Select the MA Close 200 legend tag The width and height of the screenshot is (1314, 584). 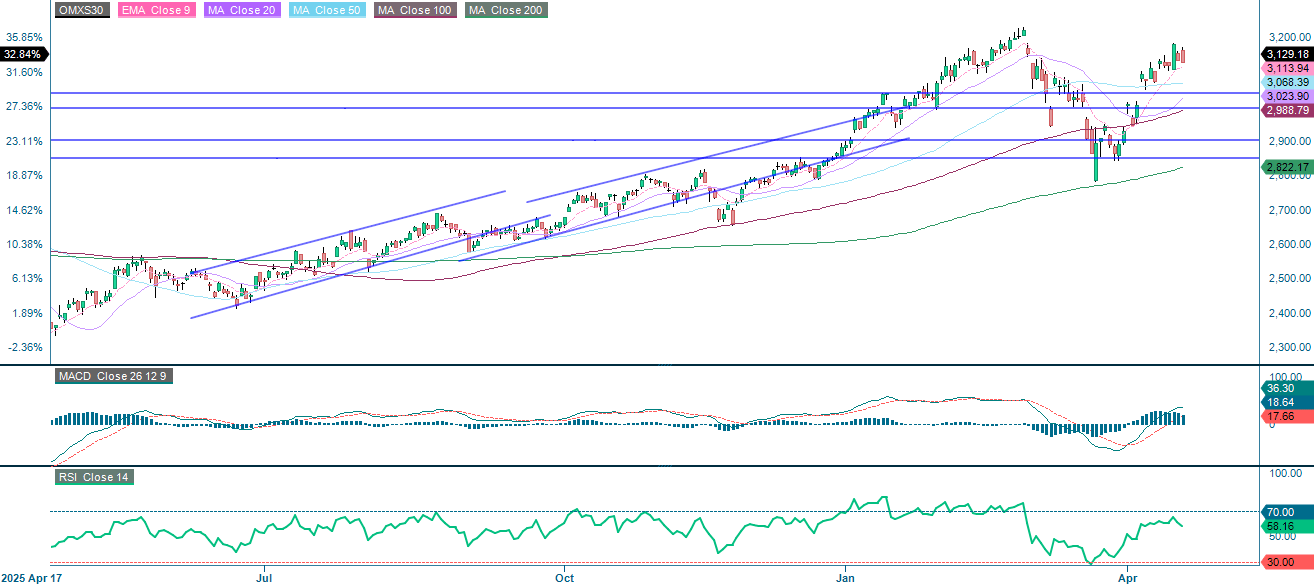point(505,10)
